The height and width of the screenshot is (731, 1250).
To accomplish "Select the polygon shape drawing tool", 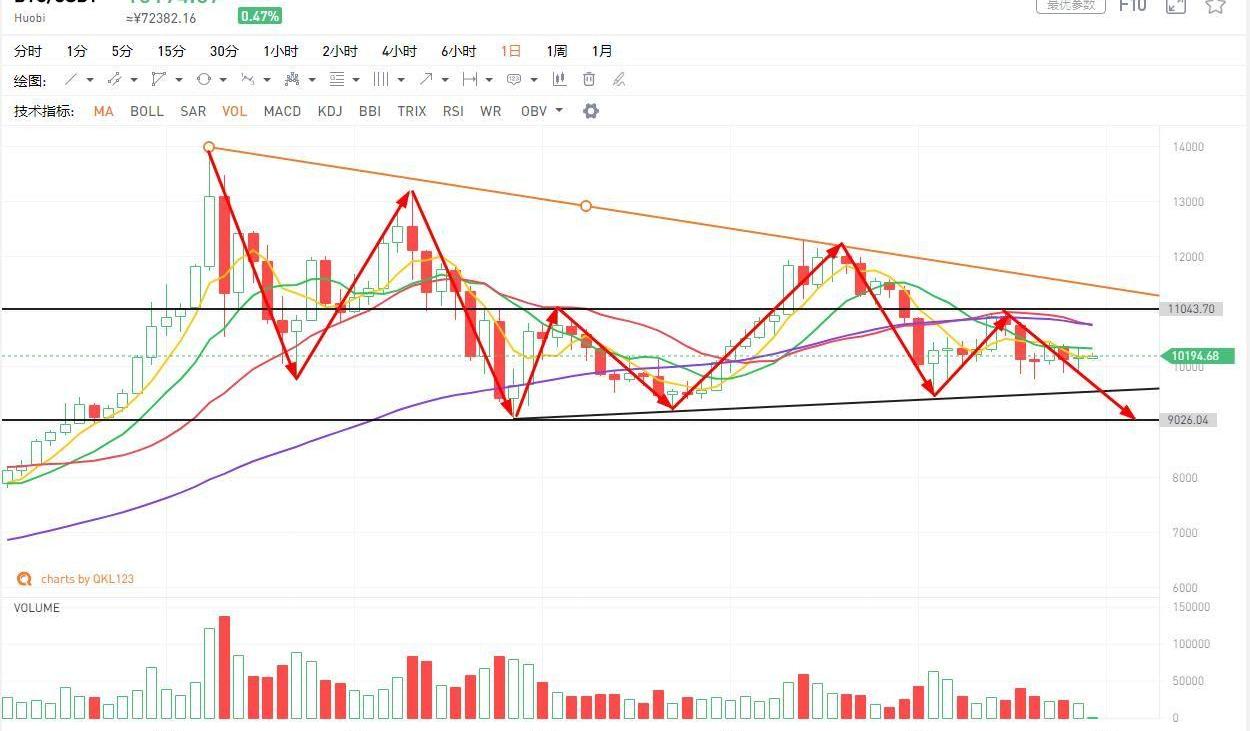I will [159, 80].
